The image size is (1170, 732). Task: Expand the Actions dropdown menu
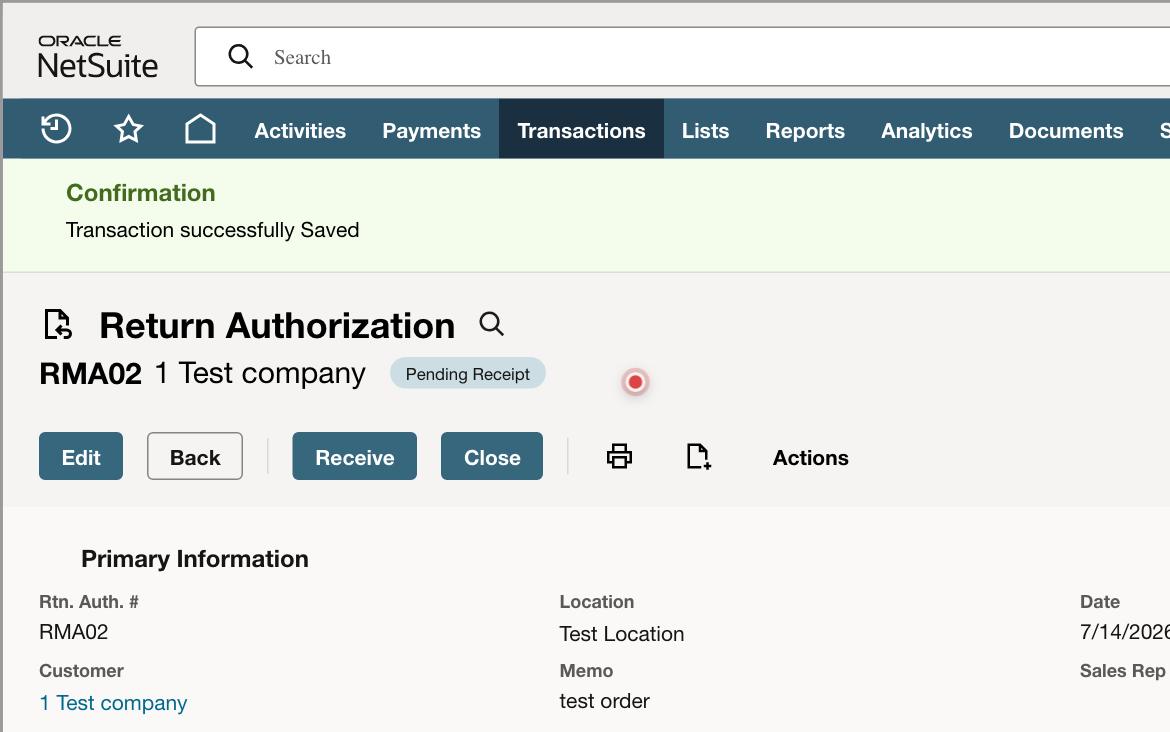[810, 457]
